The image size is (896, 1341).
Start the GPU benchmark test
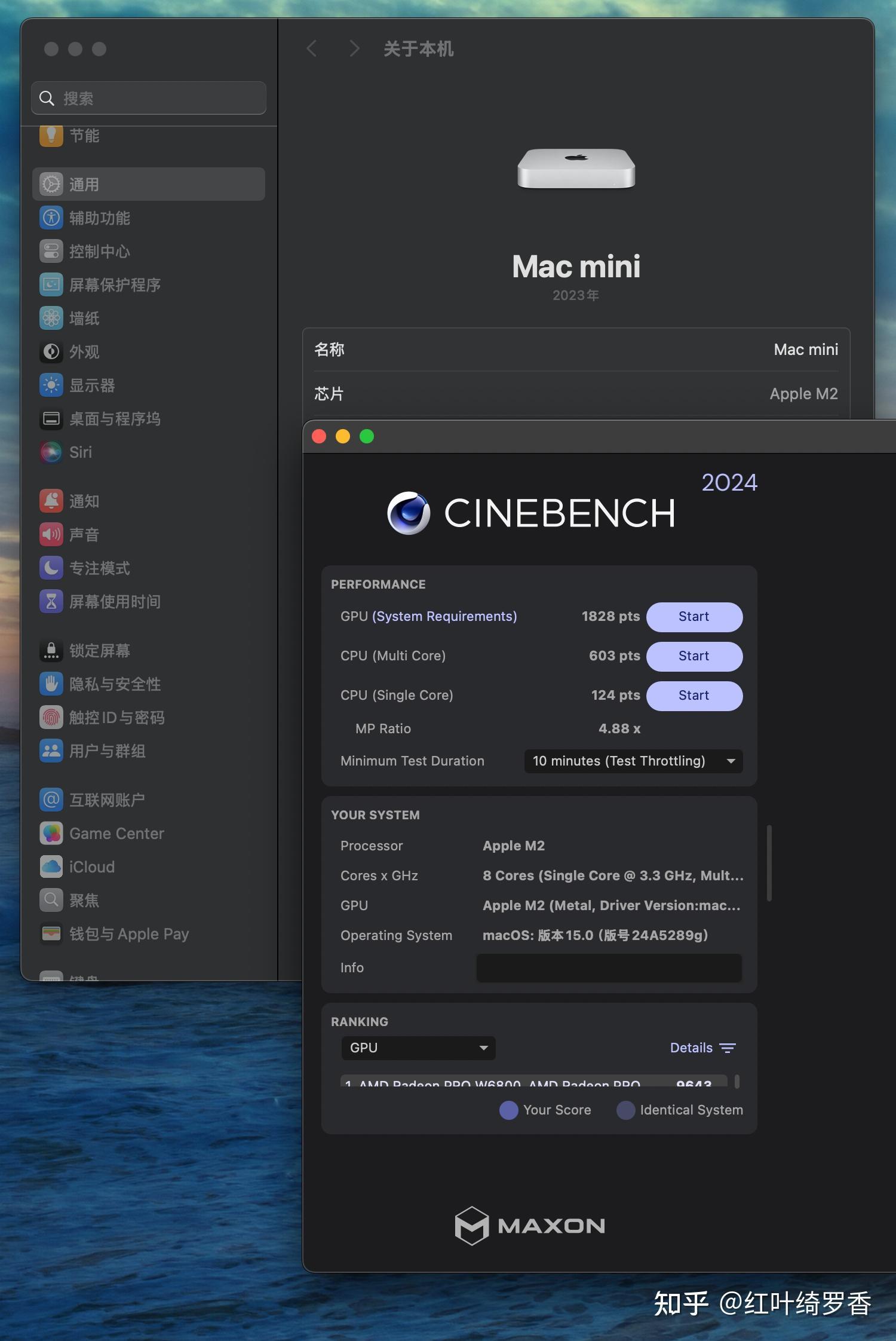[694, 617]
